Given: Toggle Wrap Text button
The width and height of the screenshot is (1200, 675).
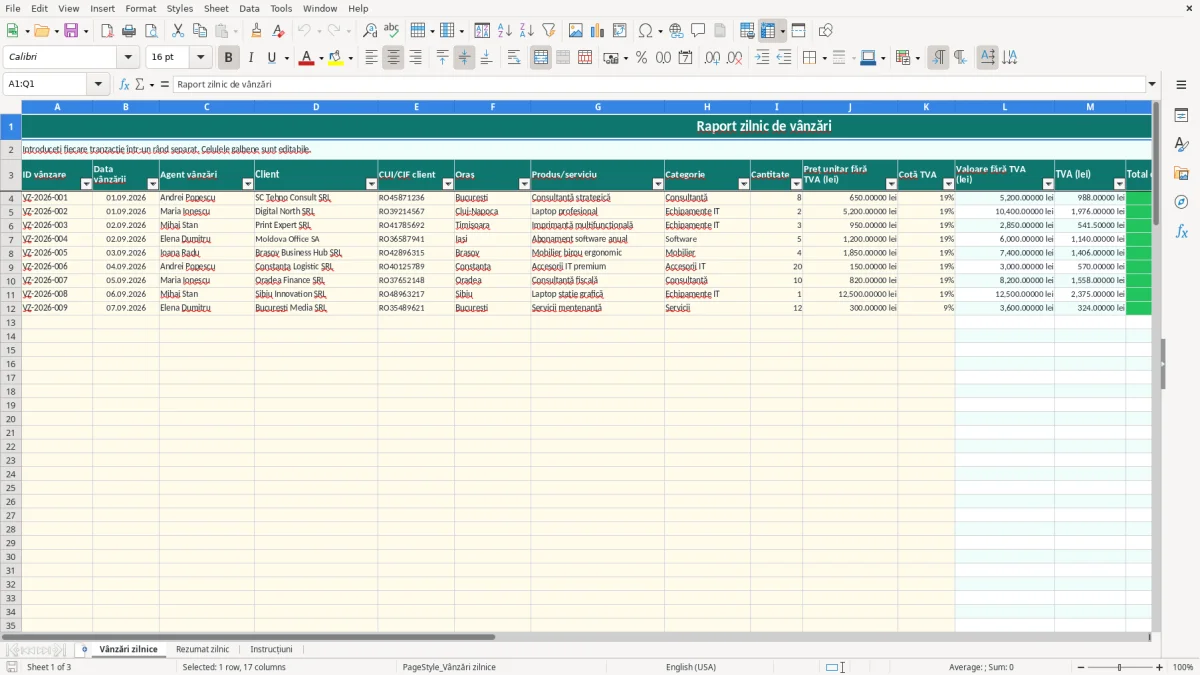Looking at the screenshot, I should 514,58.
